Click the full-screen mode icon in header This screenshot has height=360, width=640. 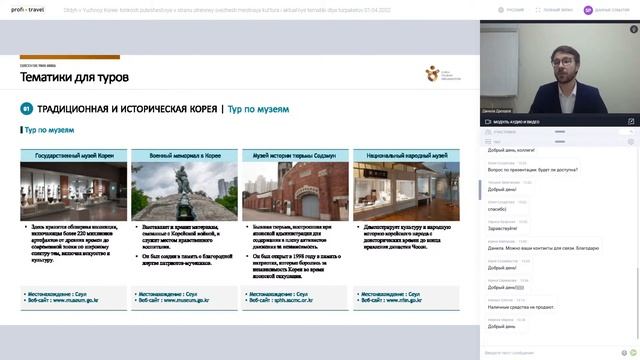coord(538,10)
